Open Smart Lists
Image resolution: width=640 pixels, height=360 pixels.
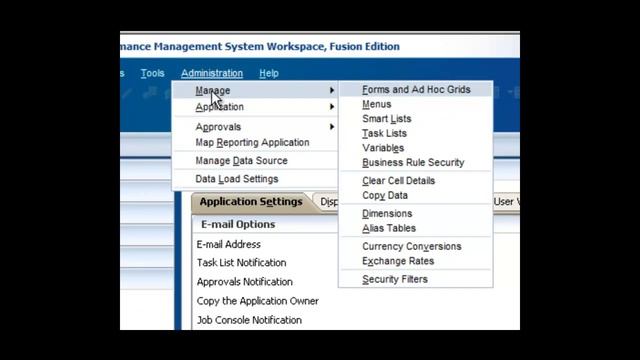(x=387, y=119)
